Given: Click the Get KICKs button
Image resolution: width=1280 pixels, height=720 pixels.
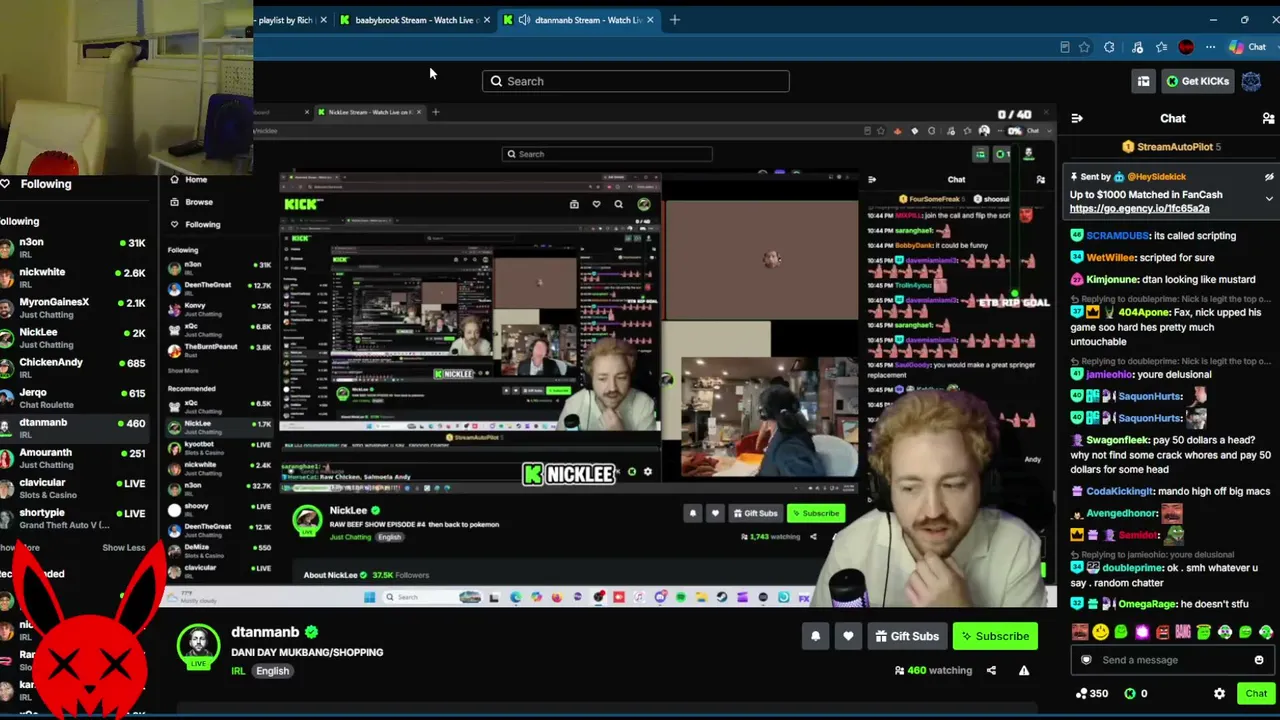Looking at the screenshot, I should point(1196,81).
